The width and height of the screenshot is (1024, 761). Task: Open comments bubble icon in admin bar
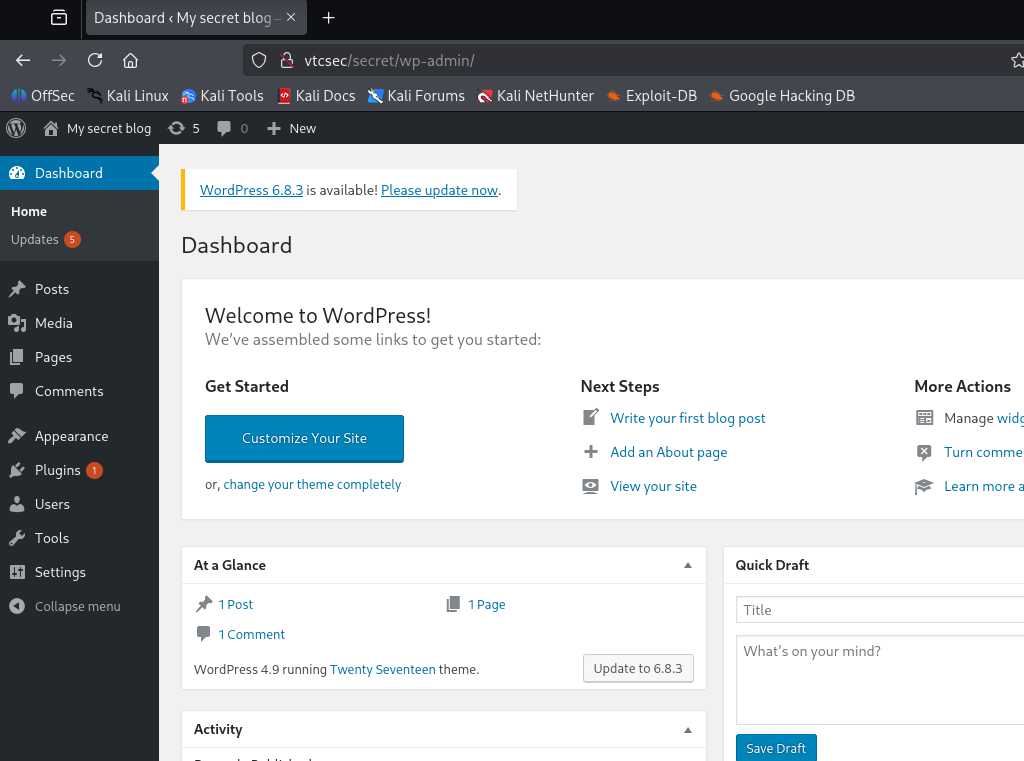pyautogui.click(x=224, y=128)
